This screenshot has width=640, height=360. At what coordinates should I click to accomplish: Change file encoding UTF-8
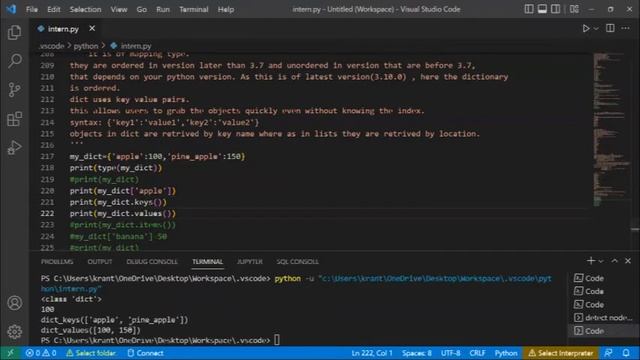(451, 353)
